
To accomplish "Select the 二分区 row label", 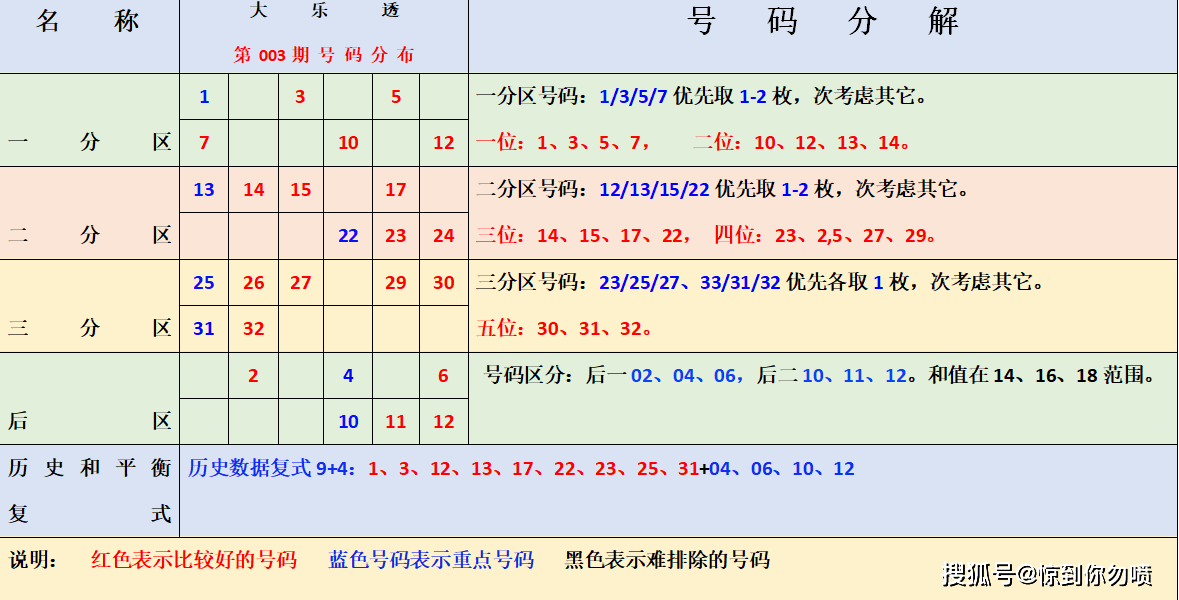I will click(x=88, y=235).
